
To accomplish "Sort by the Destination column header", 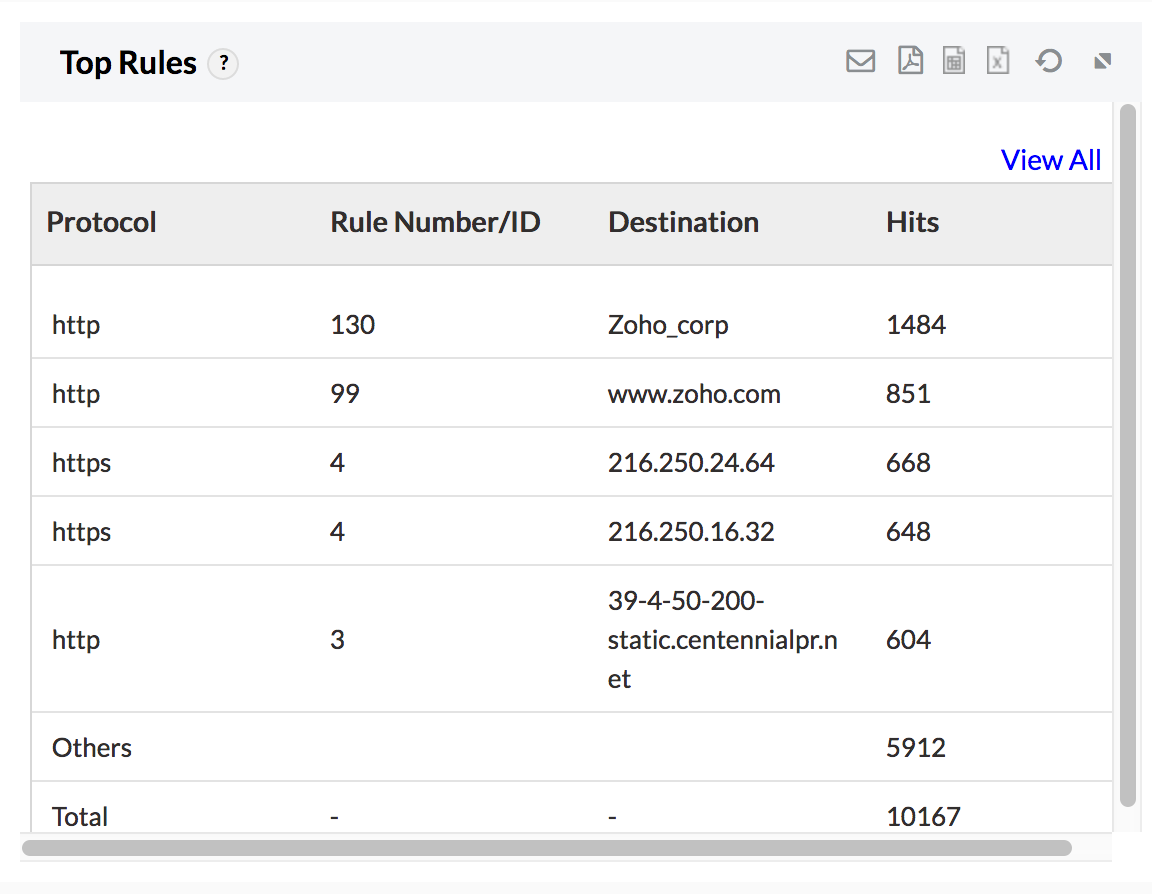I will tap(683, 222).
